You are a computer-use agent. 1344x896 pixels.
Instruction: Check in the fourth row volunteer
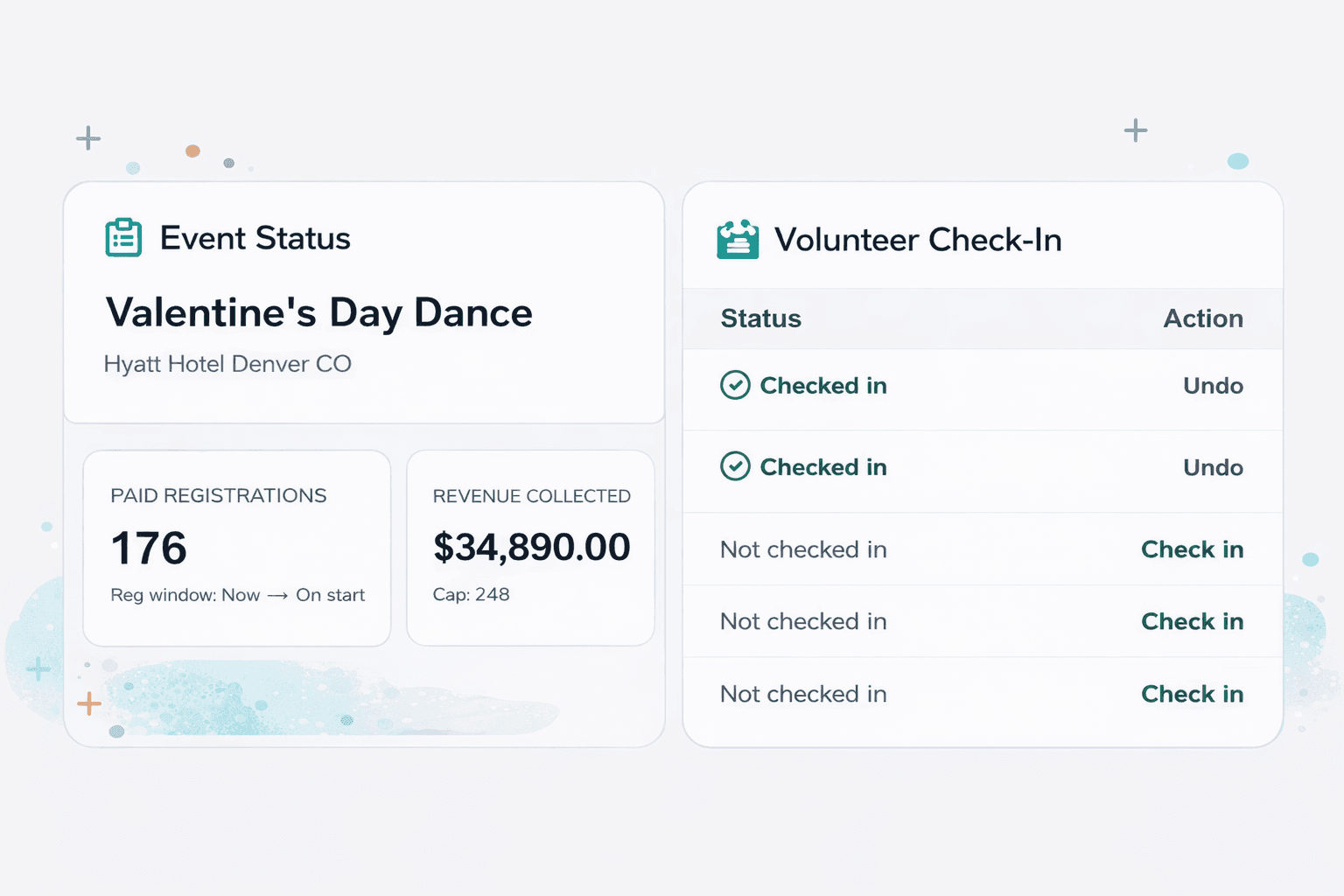tap(1192, 621)
